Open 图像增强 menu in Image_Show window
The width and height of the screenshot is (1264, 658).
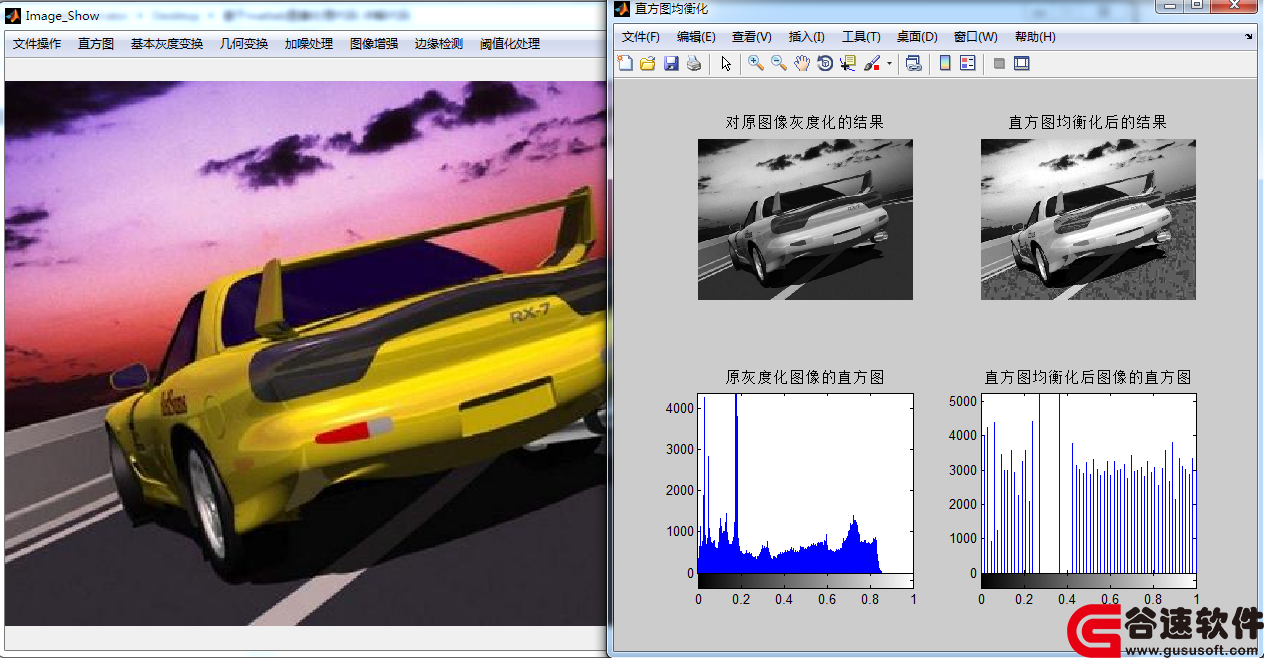click(x=374, y=44)
